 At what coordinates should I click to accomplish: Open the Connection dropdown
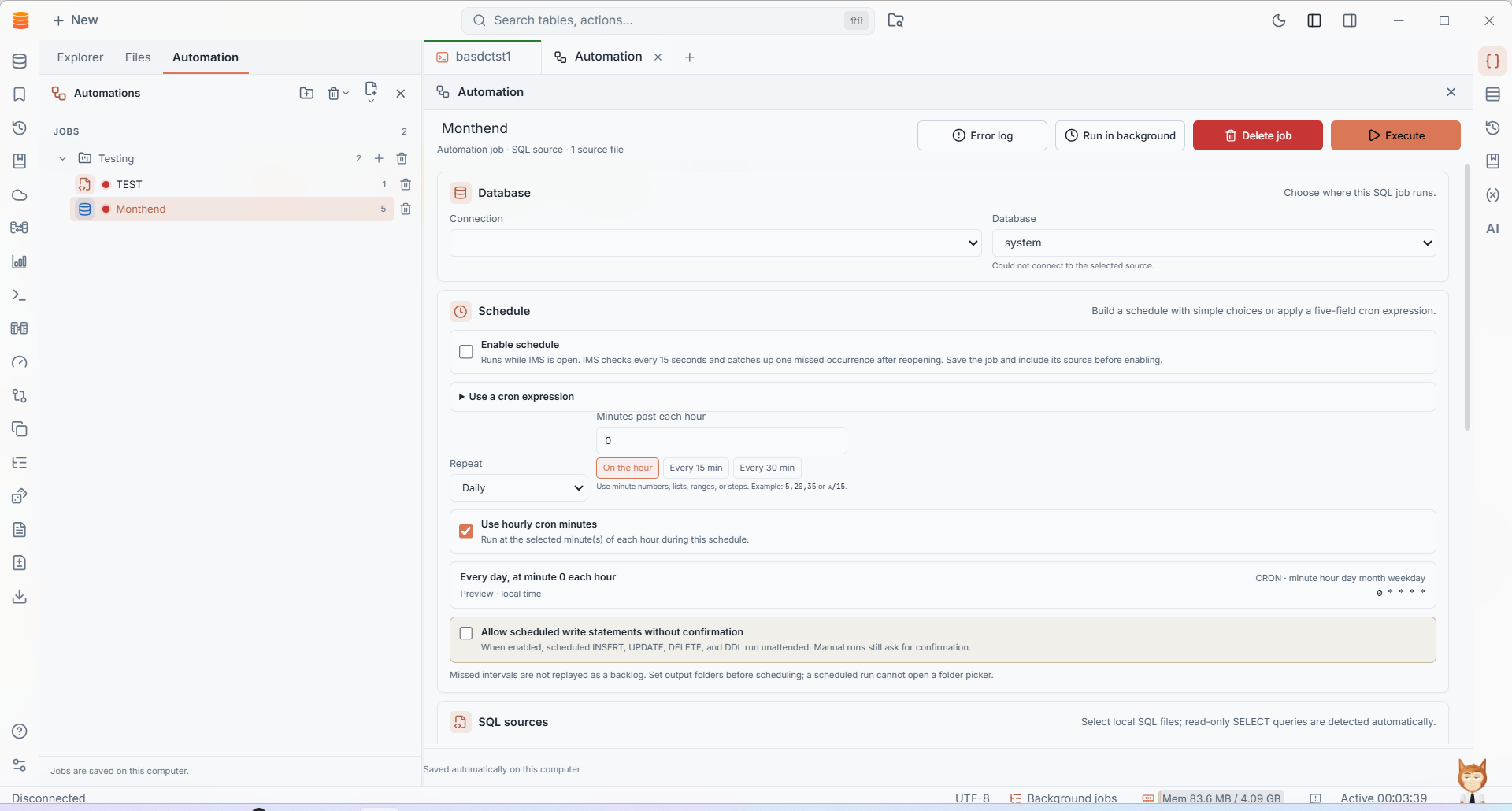click(716, 243)
